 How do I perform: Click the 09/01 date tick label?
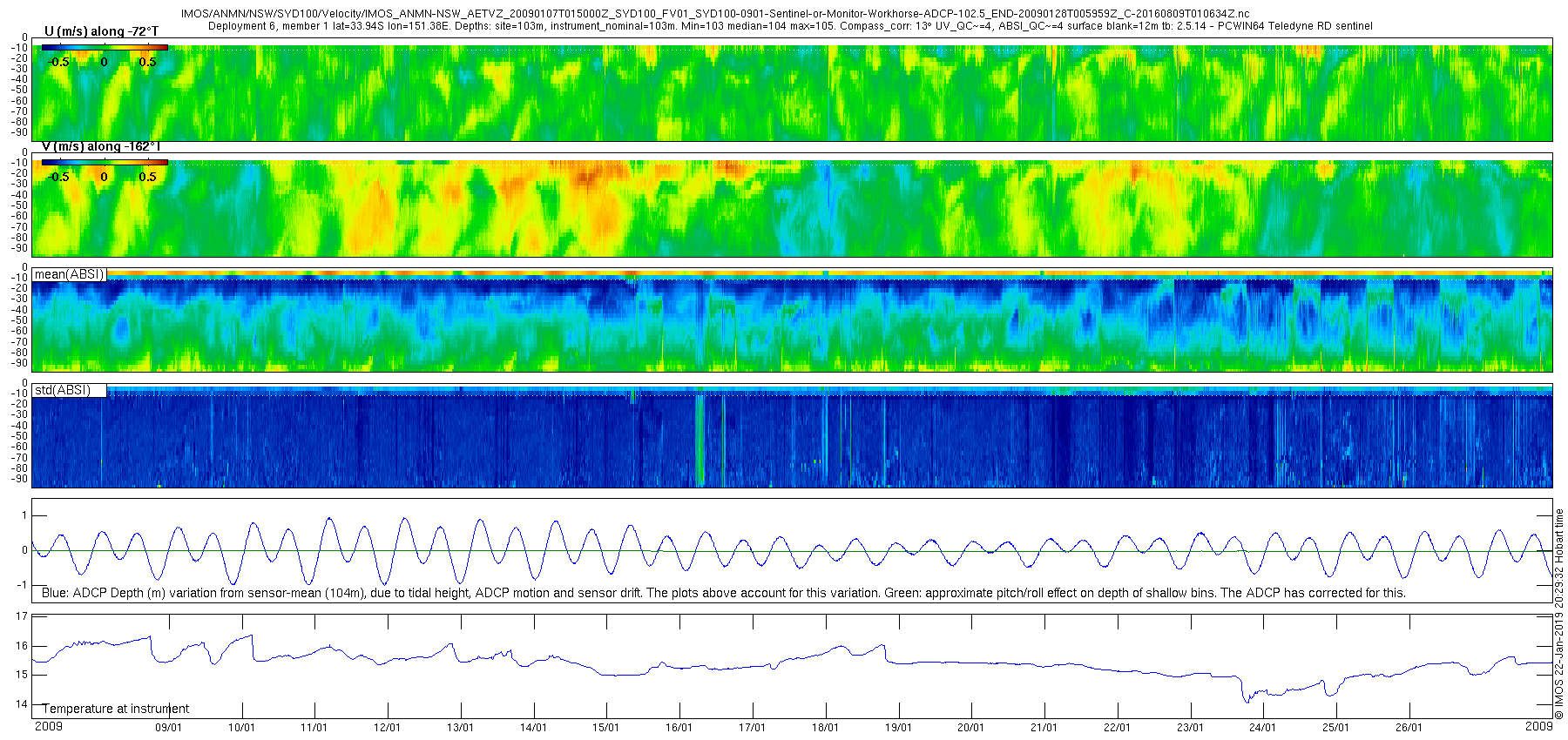click(x=168, y=728)
